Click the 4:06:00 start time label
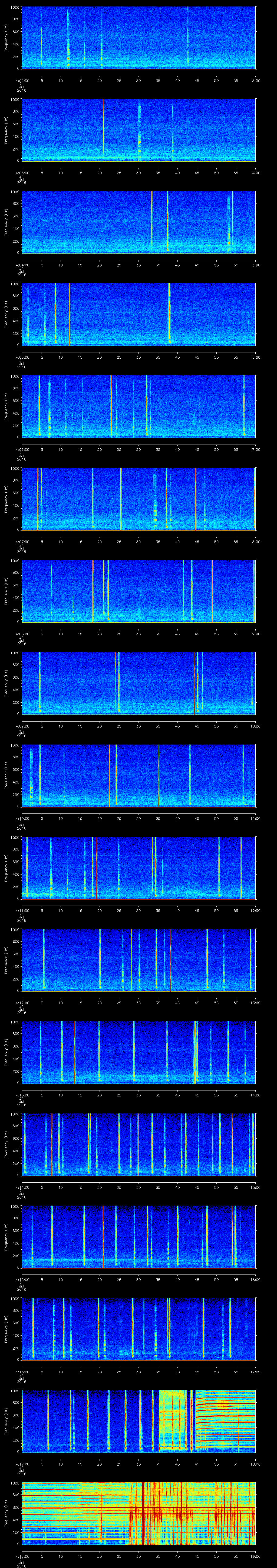The width and height of the screenshot is (277, 1568). [22, 449]
